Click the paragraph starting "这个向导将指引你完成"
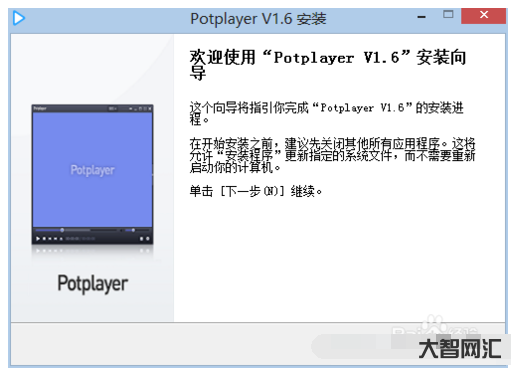 click(x=327, y=113)
